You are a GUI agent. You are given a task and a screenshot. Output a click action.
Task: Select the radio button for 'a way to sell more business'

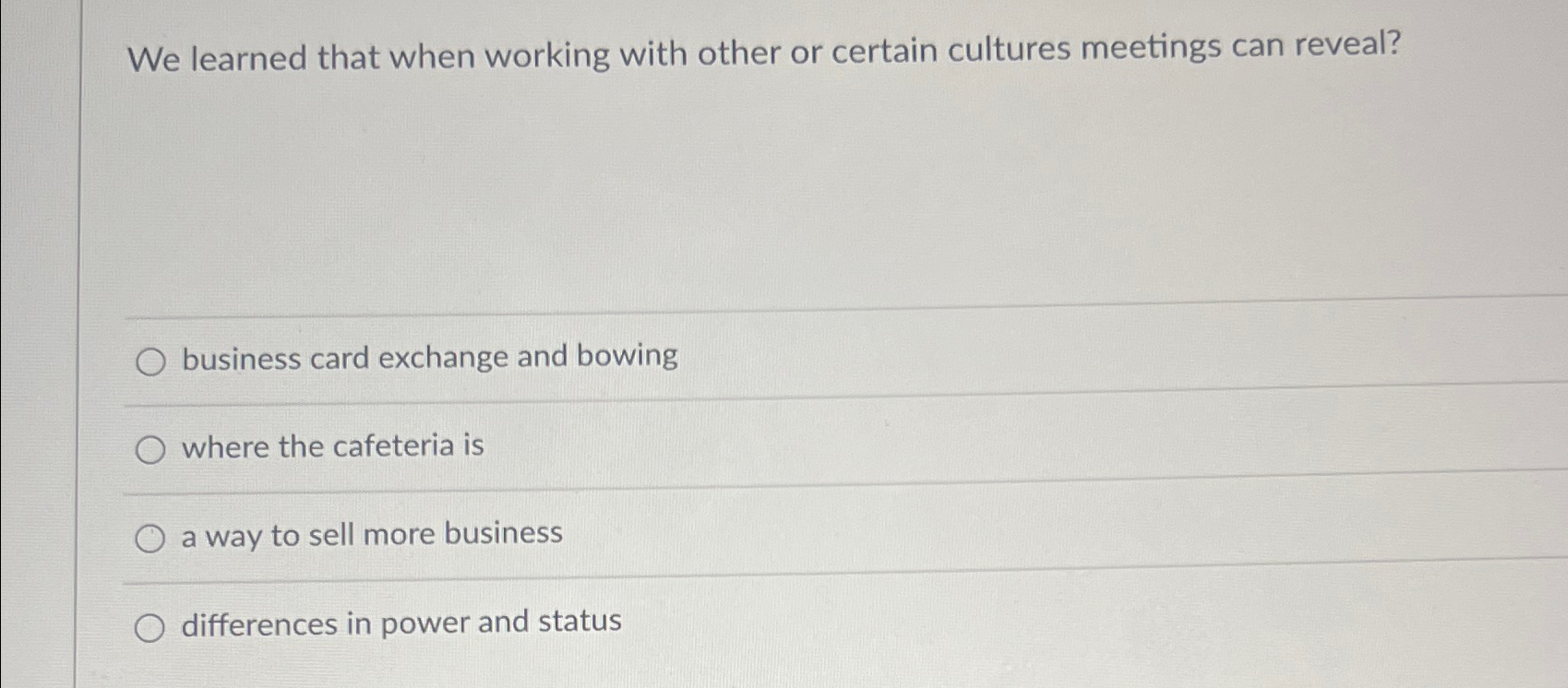pos(150,538)
